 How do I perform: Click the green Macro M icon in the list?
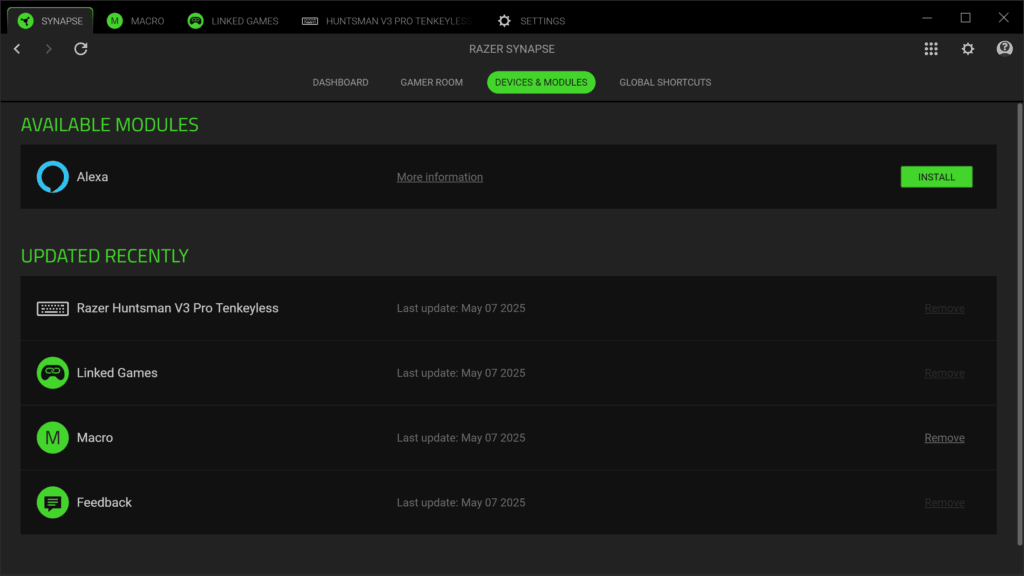point(53,438)
